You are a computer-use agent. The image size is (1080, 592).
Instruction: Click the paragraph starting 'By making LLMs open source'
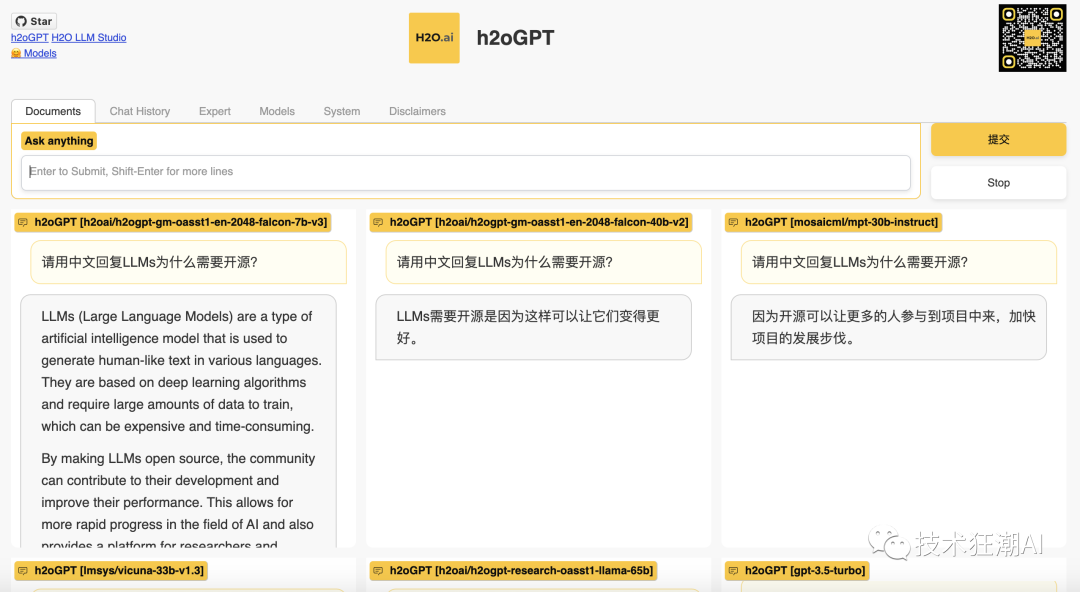[178, 502]
